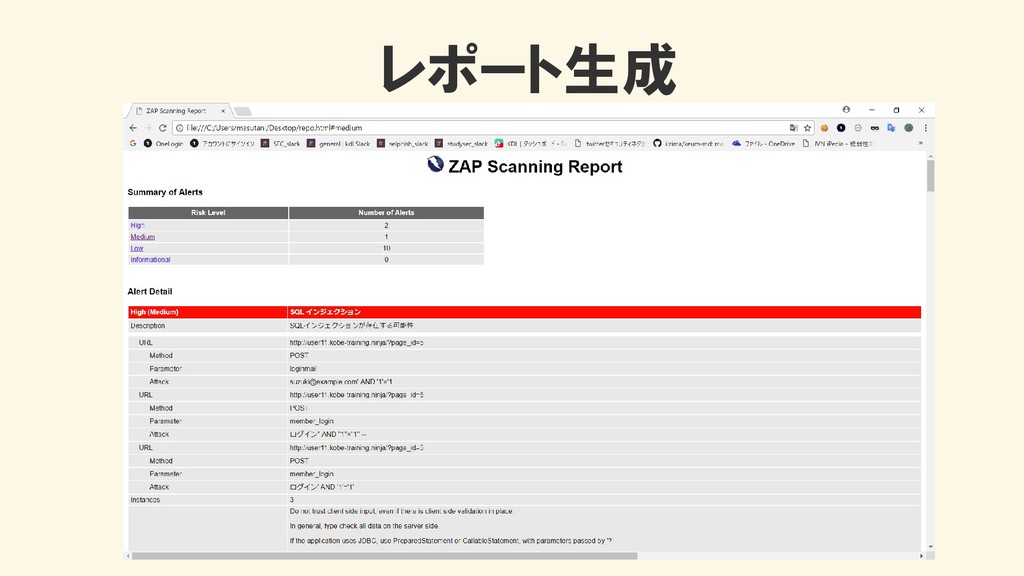Open the OneDrive ファイル bookmark
The height and width of the screenshot is (576, 1024).
coord(763,143)
